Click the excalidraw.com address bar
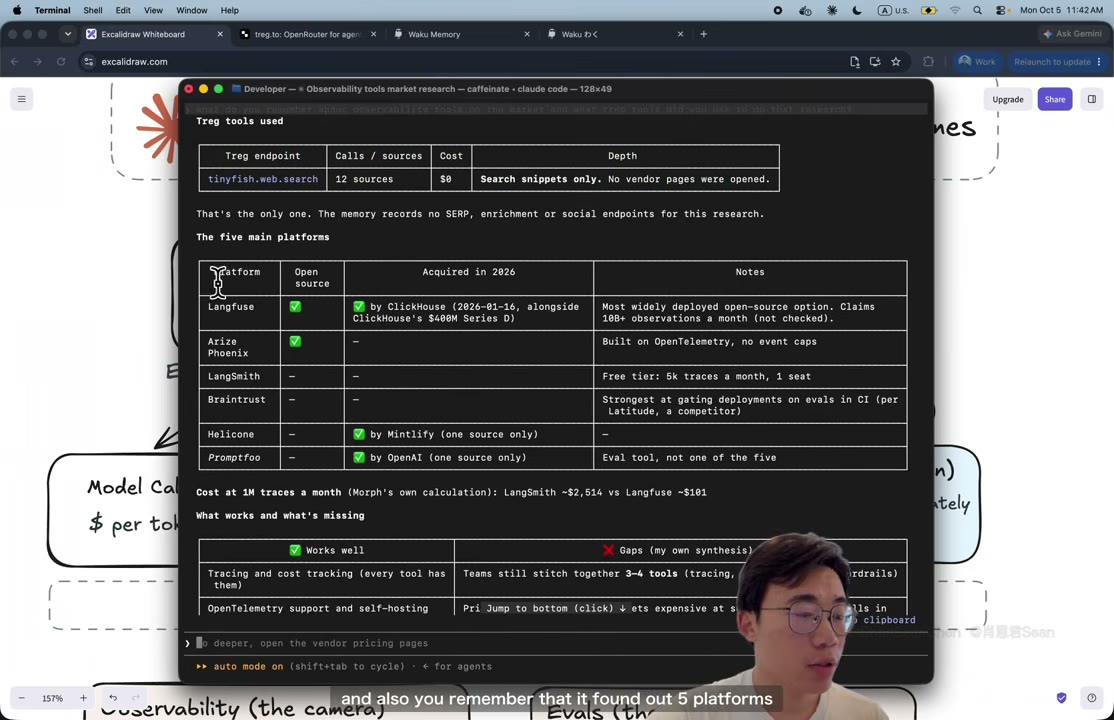This screenshot has height=720, width=1114. tap(462, 62)
